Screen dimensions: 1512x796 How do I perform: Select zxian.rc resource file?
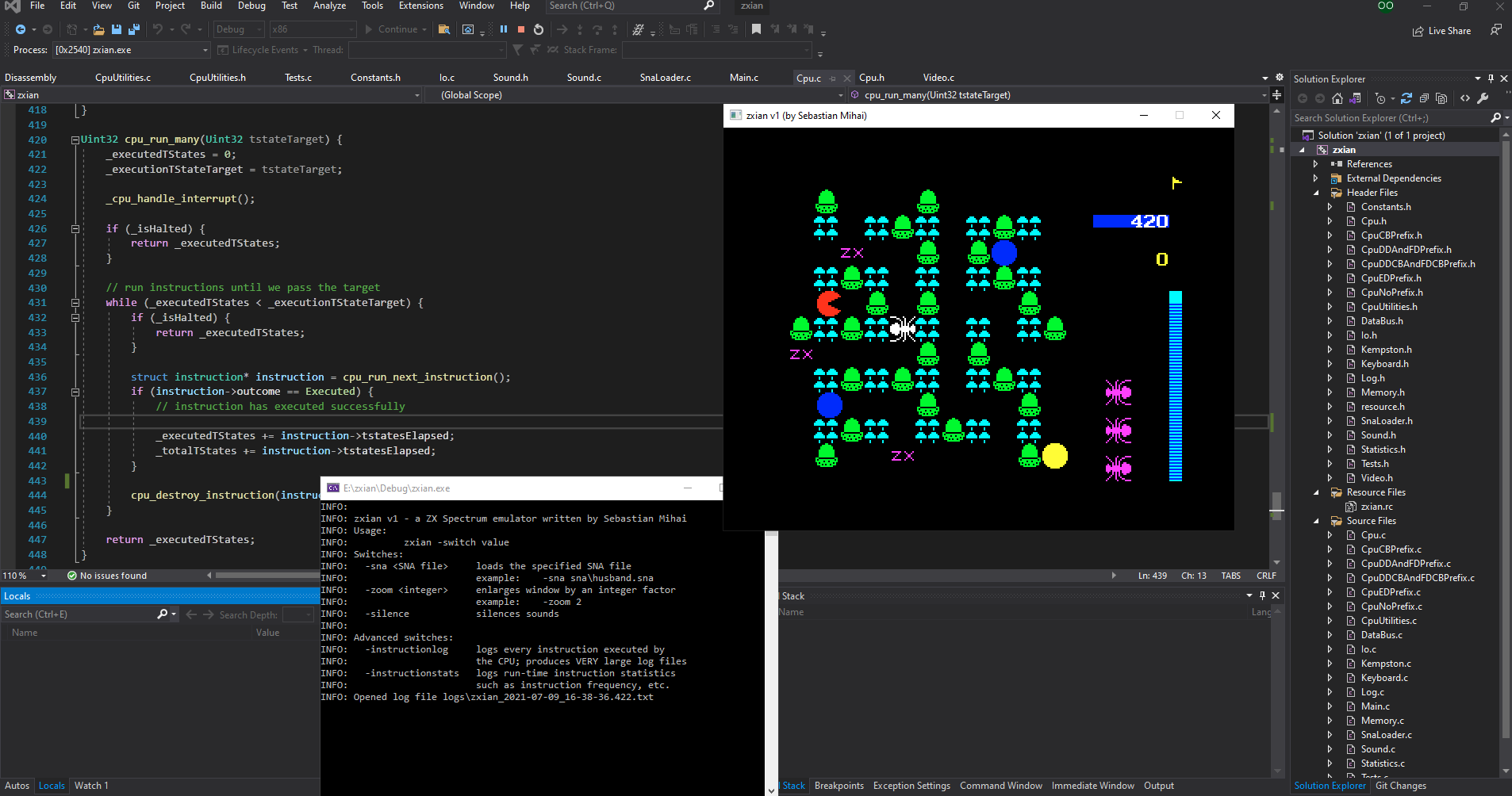(1376, 507)
